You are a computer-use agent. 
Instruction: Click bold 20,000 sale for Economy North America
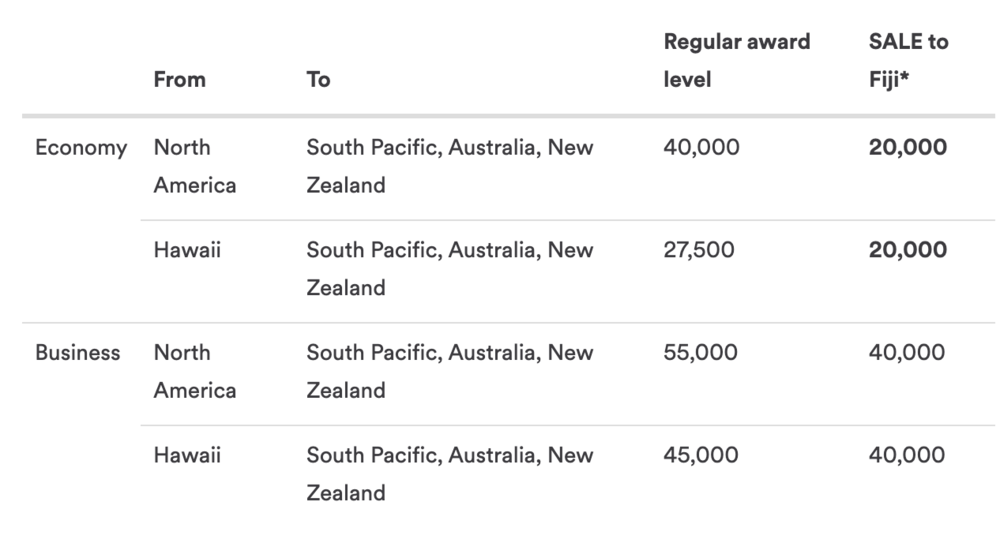[x=907, y=148]
